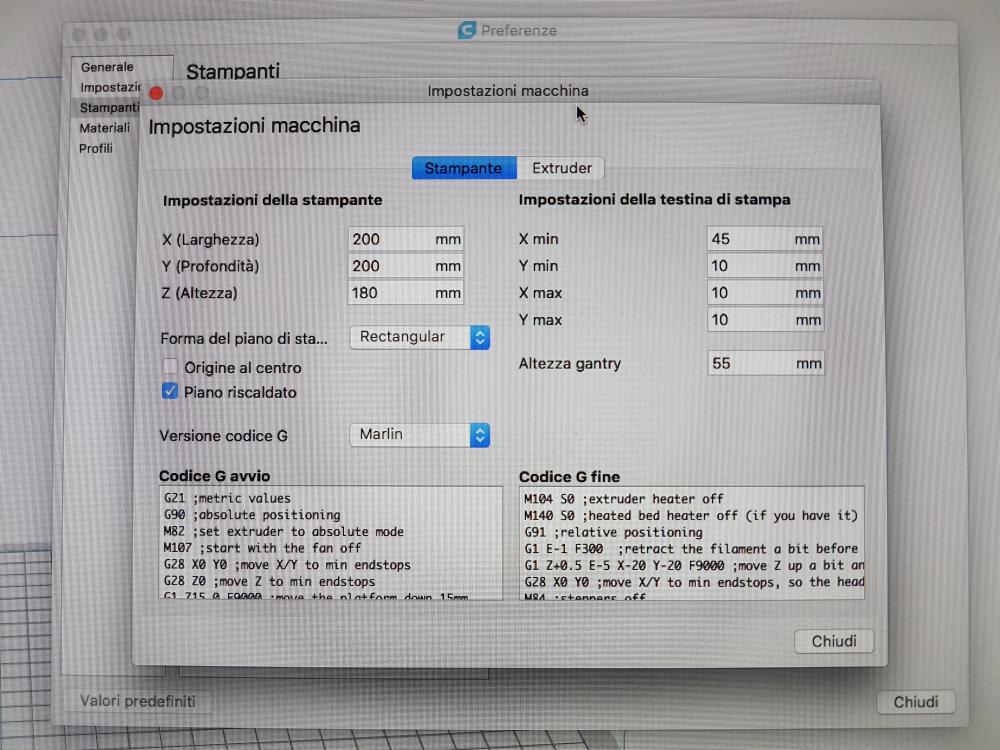Click the Z (Altezza) height field
The height and width of the screenshot is (750, 1000).
click(390, 293)
